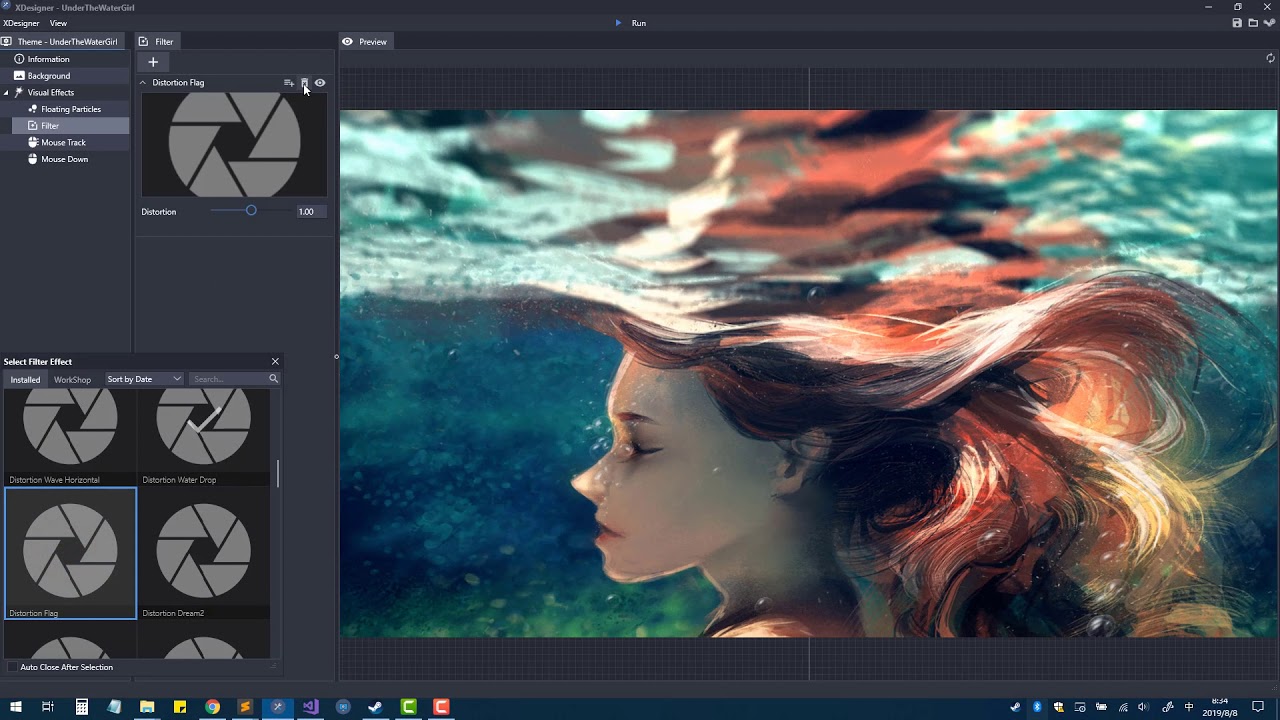Click the preview image of underwater girl
The width and height of the screenshot is (1280, 720).
[x=808, y=374]
